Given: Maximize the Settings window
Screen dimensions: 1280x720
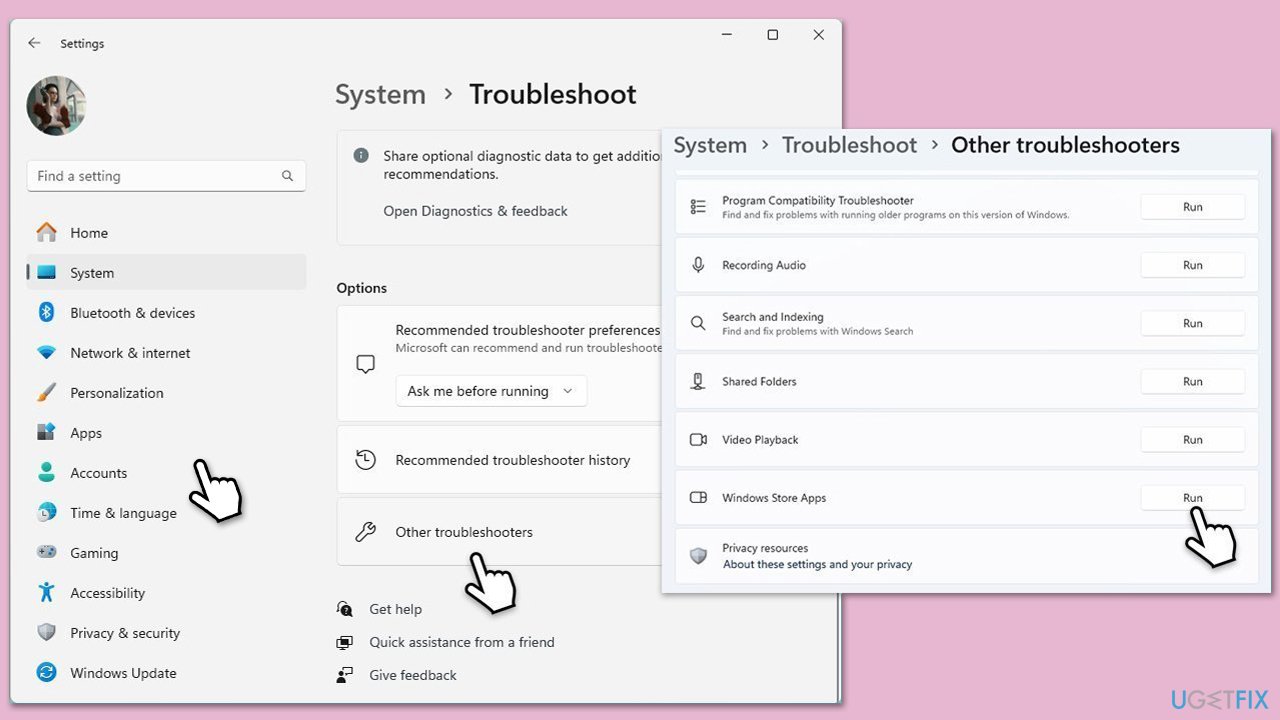Looking at the screenshot, I should (x=773, y=35).
